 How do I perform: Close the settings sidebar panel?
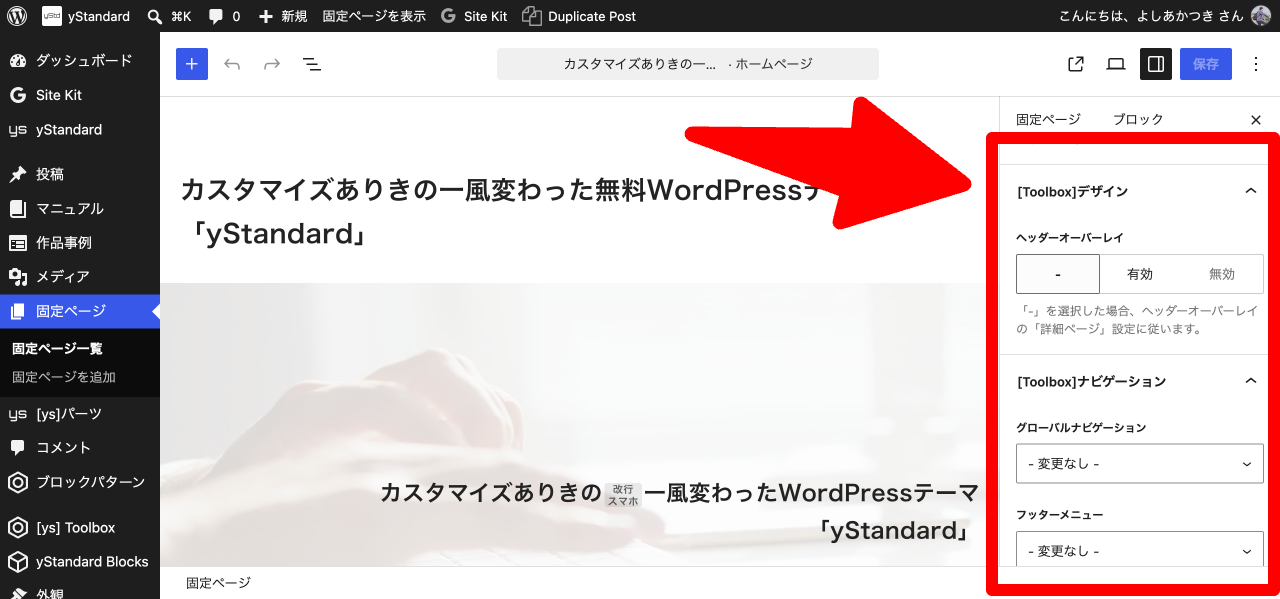point(1256,120)
